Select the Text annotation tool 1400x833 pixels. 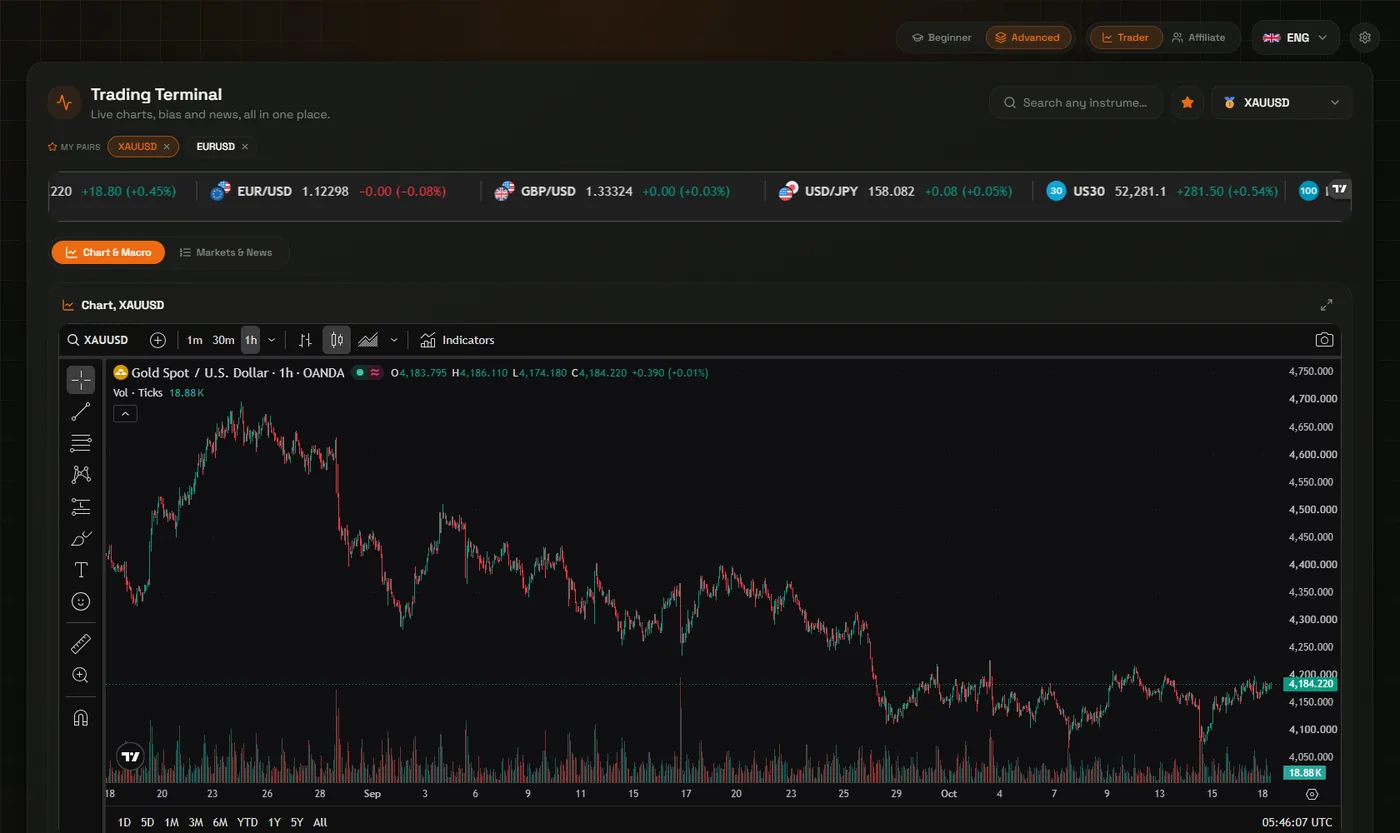point(81,570)
